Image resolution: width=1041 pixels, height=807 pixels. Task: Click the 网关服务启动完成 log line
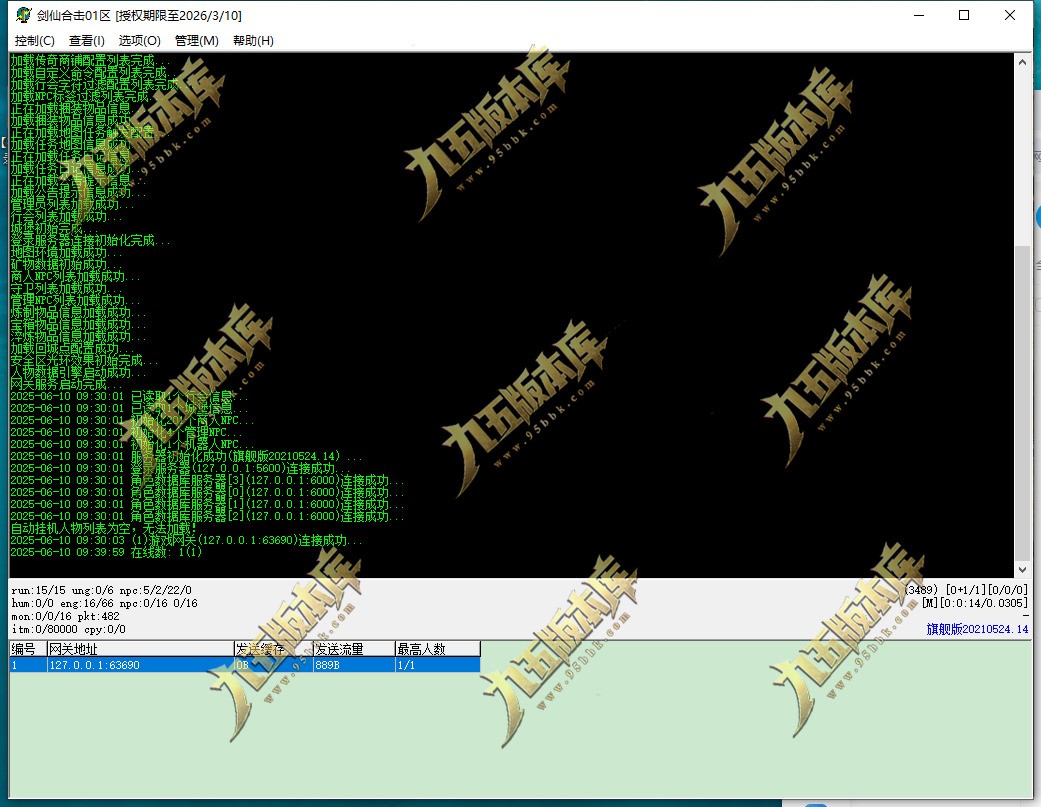[66, 384]
